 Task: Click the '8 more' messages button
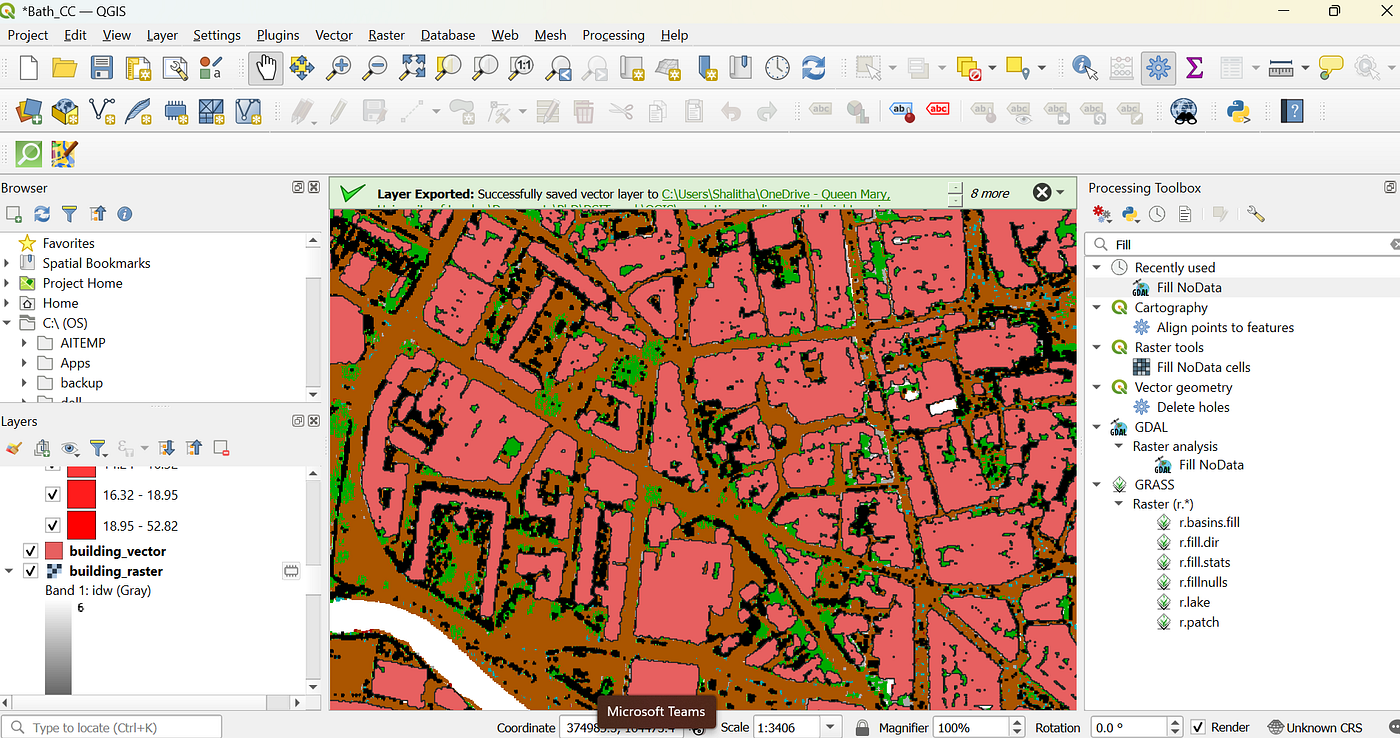[x=990, y=193]
